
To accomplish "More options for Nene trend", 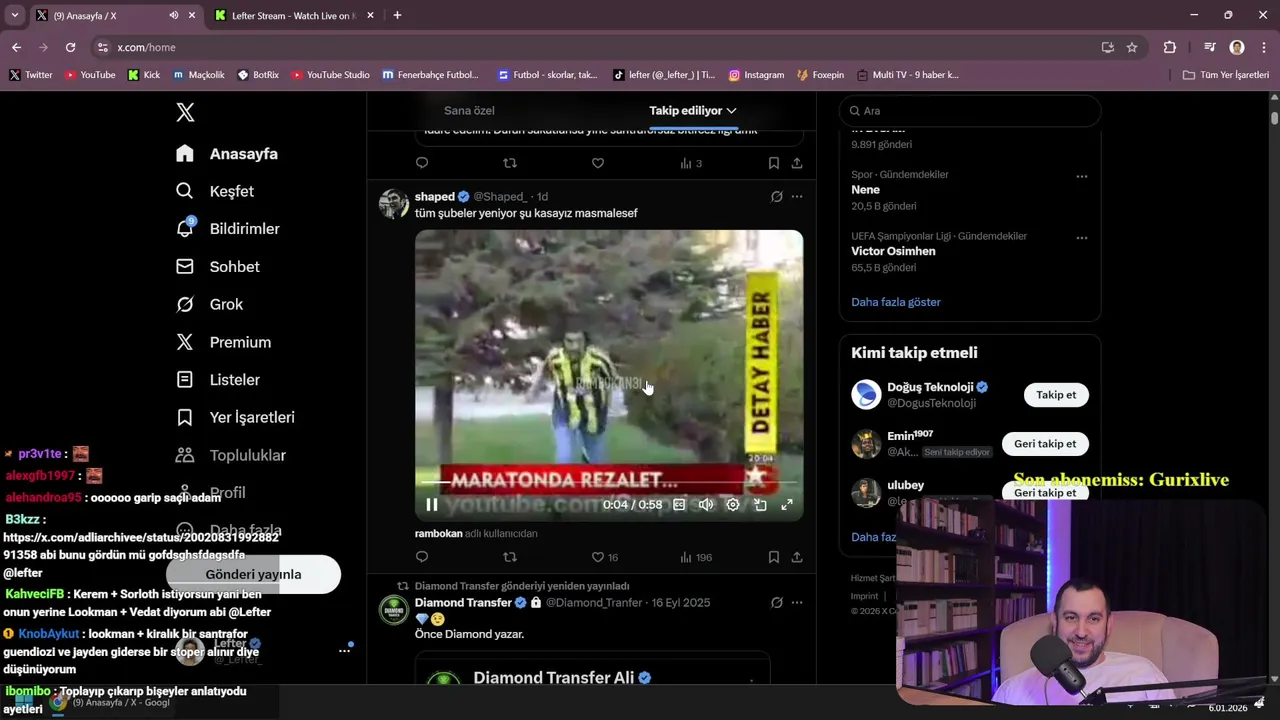I will click(x=1081, y=176).
